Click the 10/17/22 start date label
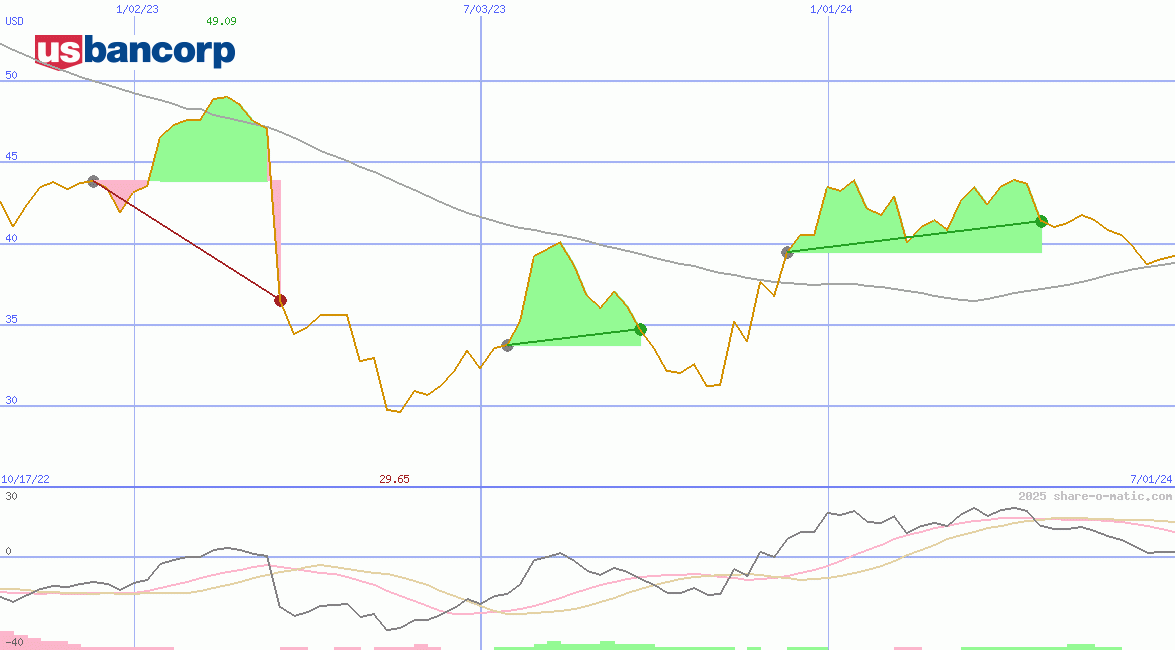The width and height of the screenshot is (1175, 650). coord(25,479)
